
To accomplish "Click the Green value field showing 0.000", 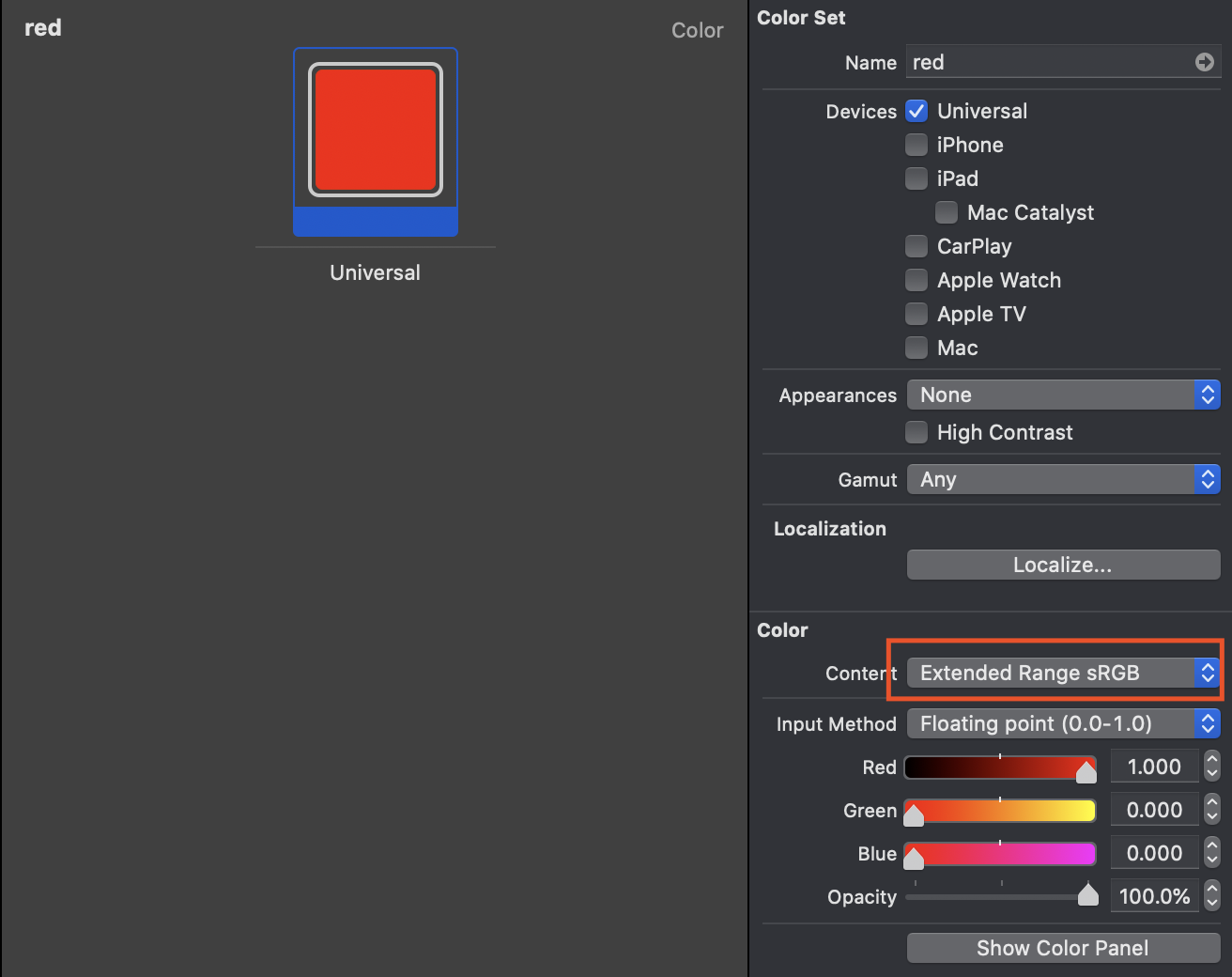I will pos(1154,810).
